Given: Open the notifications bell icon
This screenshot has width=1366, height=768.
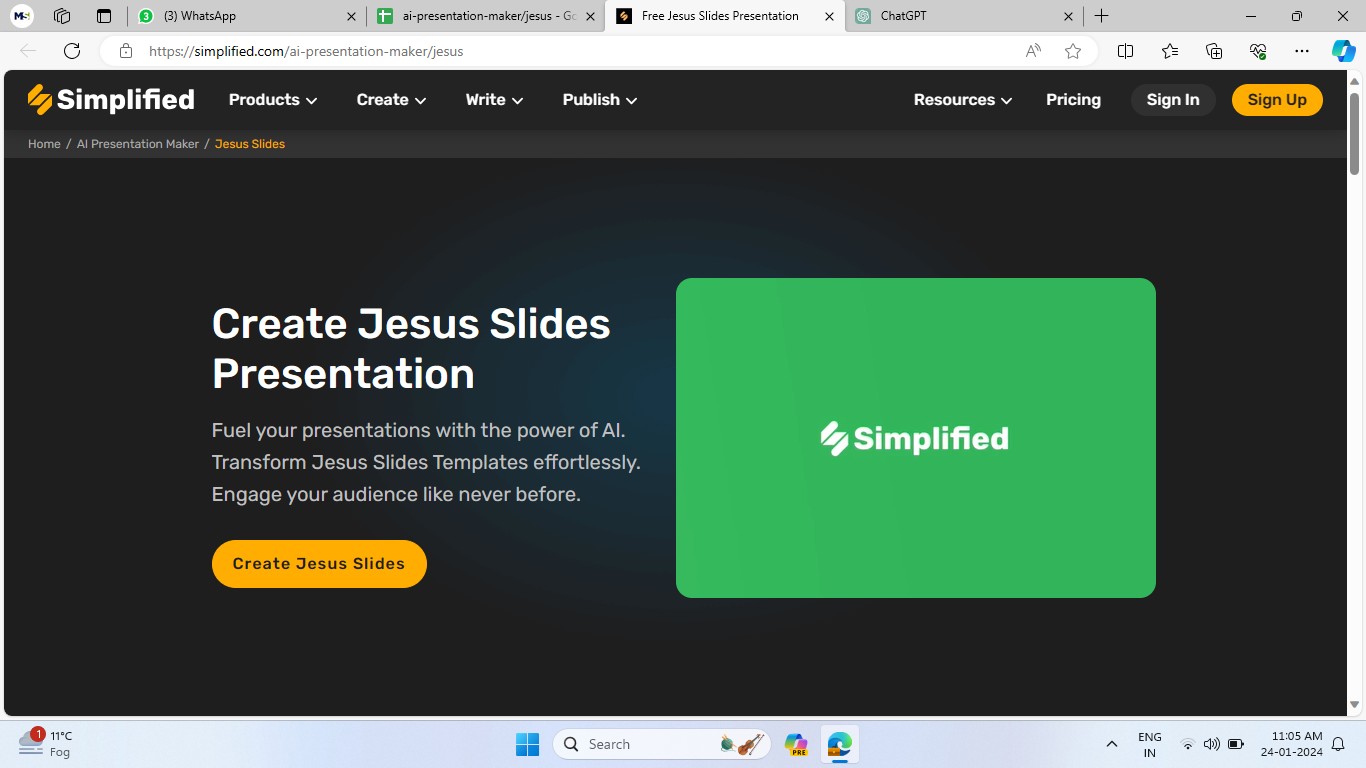Looking at the screenshot, I should pos(1339,744).
